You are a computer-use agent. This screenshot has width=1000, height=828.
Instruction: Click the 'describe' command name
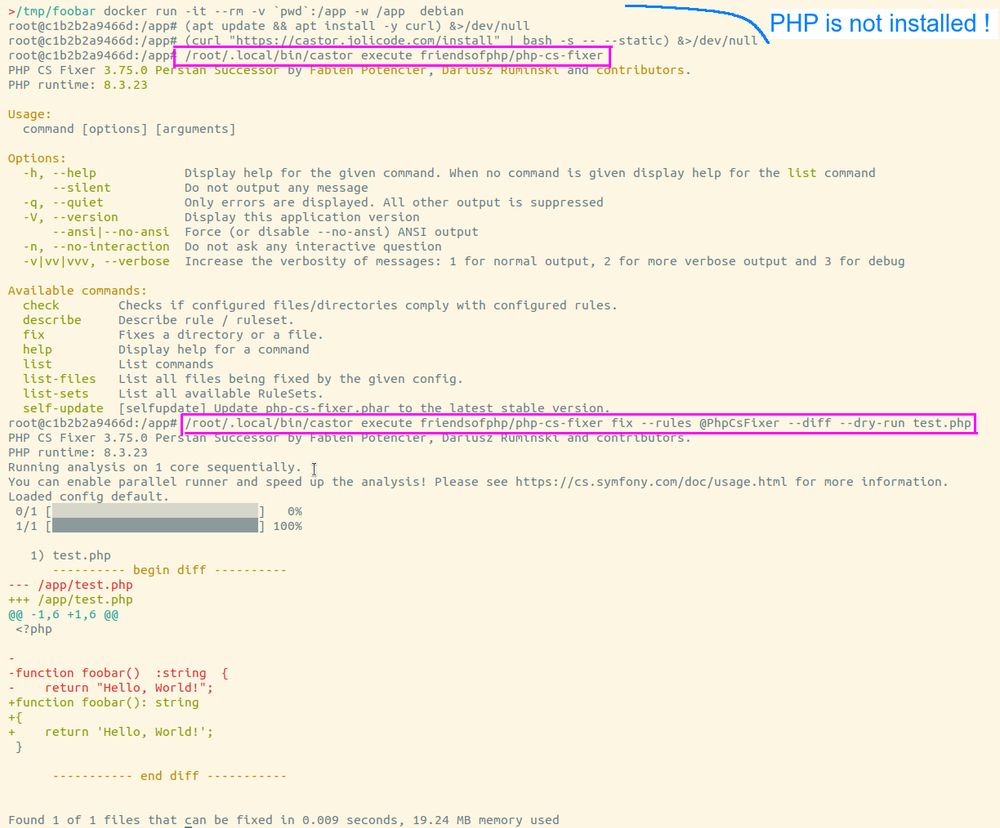point(52,320)
